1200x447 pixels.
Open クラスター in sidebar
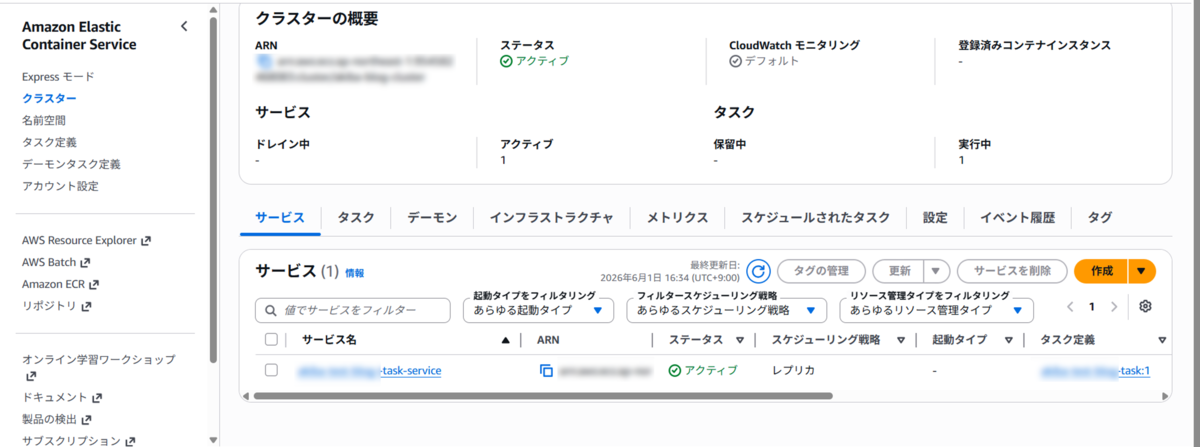(x=49, y=98)
